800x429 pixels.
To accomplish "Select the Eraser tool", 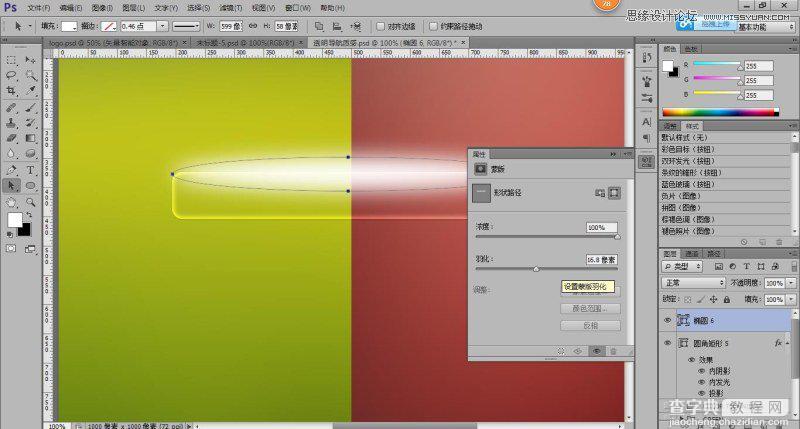I will (x=11, y=138).
